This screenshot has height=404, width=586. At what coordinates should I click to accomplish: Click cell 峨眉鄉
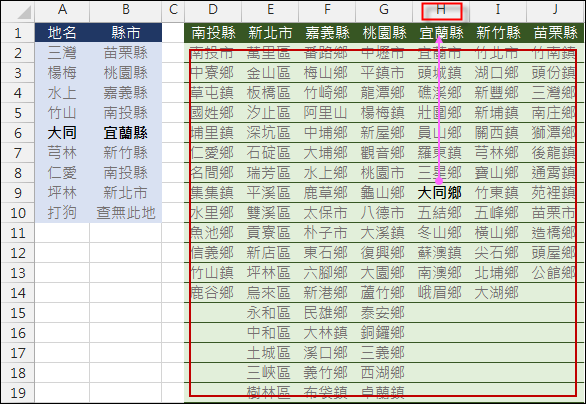click(x=441, y=293)
